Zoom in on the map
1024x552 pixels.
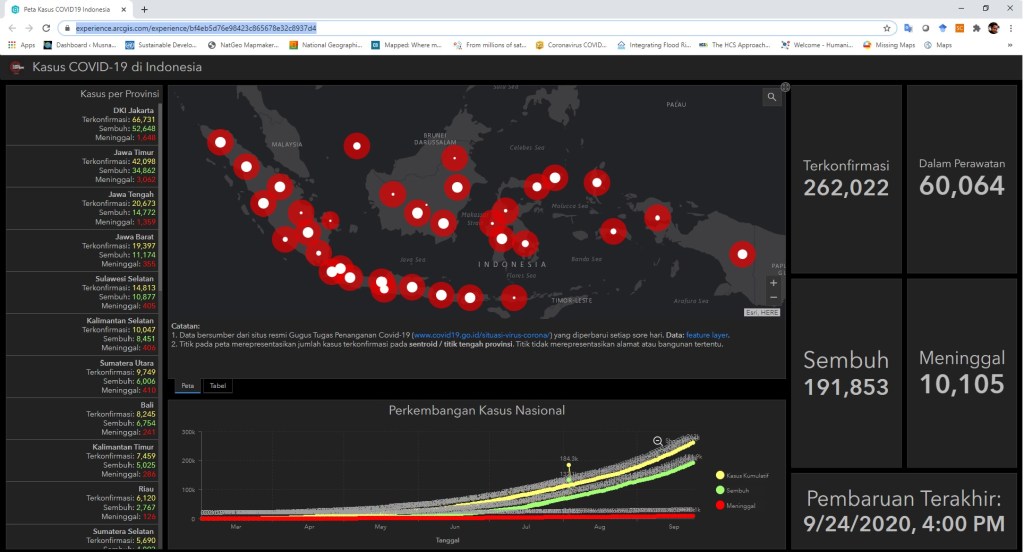(773, 283)
